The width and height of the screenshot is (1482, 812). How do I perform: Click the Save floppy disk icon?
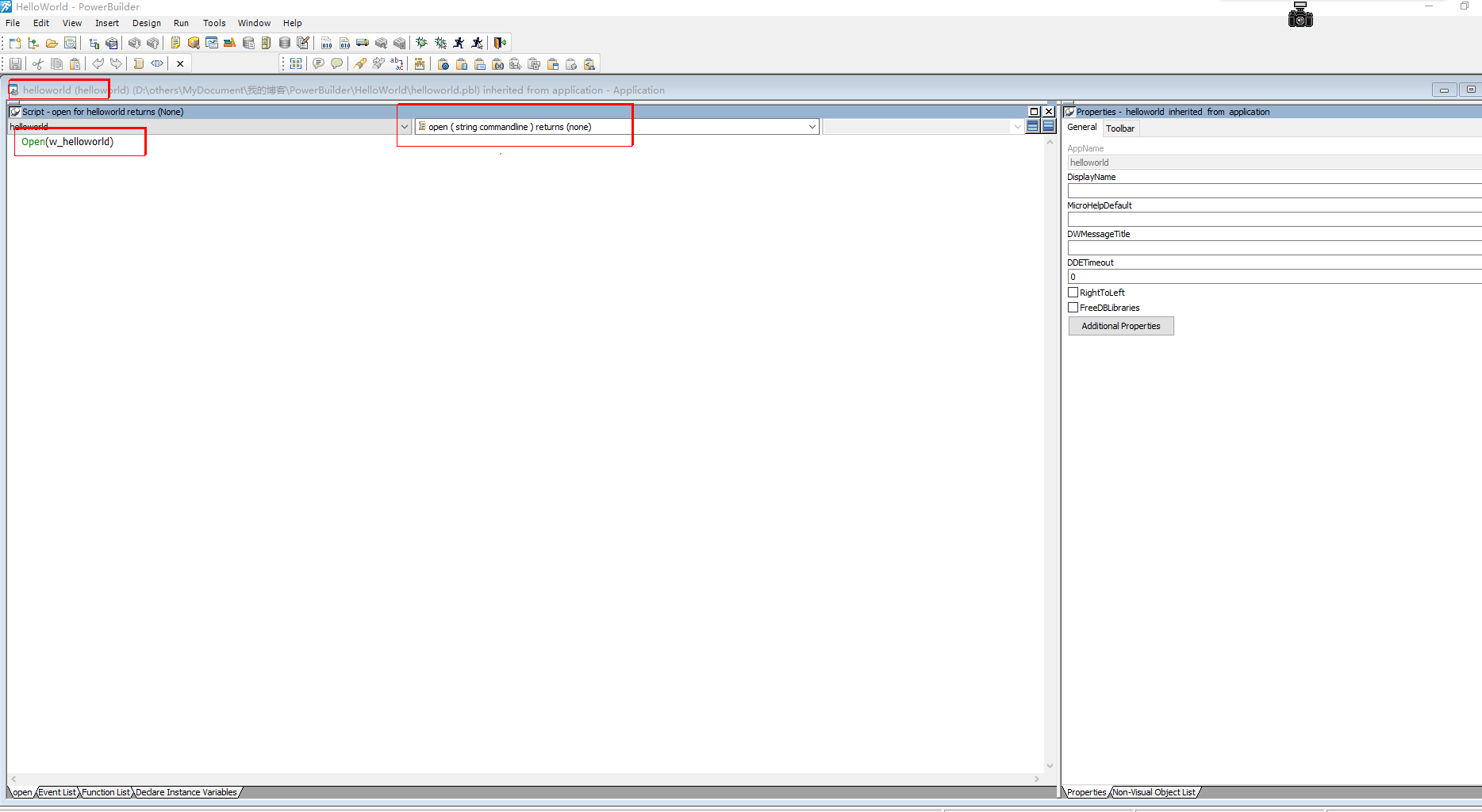coord(15,63)
